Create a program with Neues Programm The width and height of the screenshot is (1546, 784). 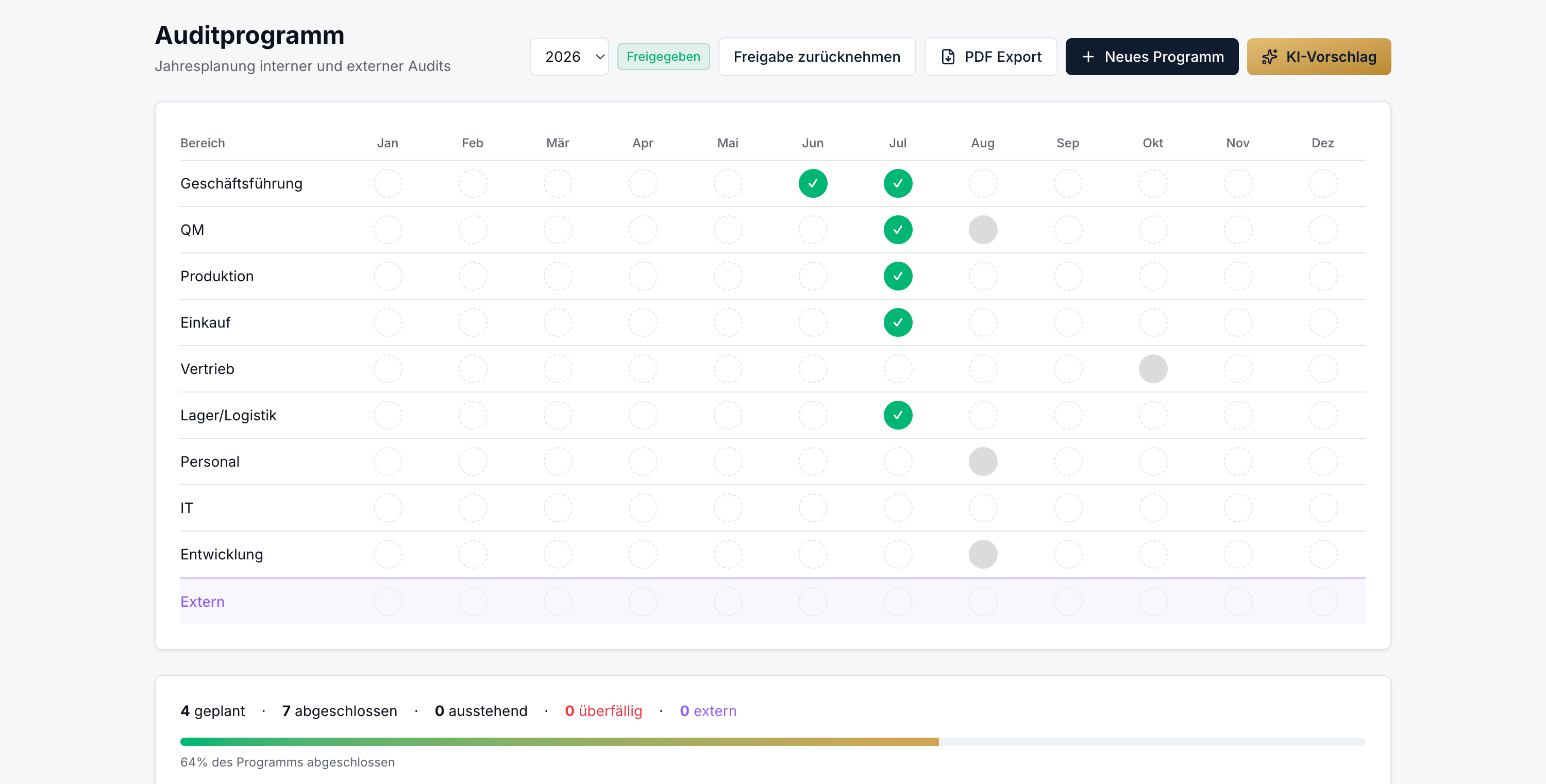(x=1152, y=57)
